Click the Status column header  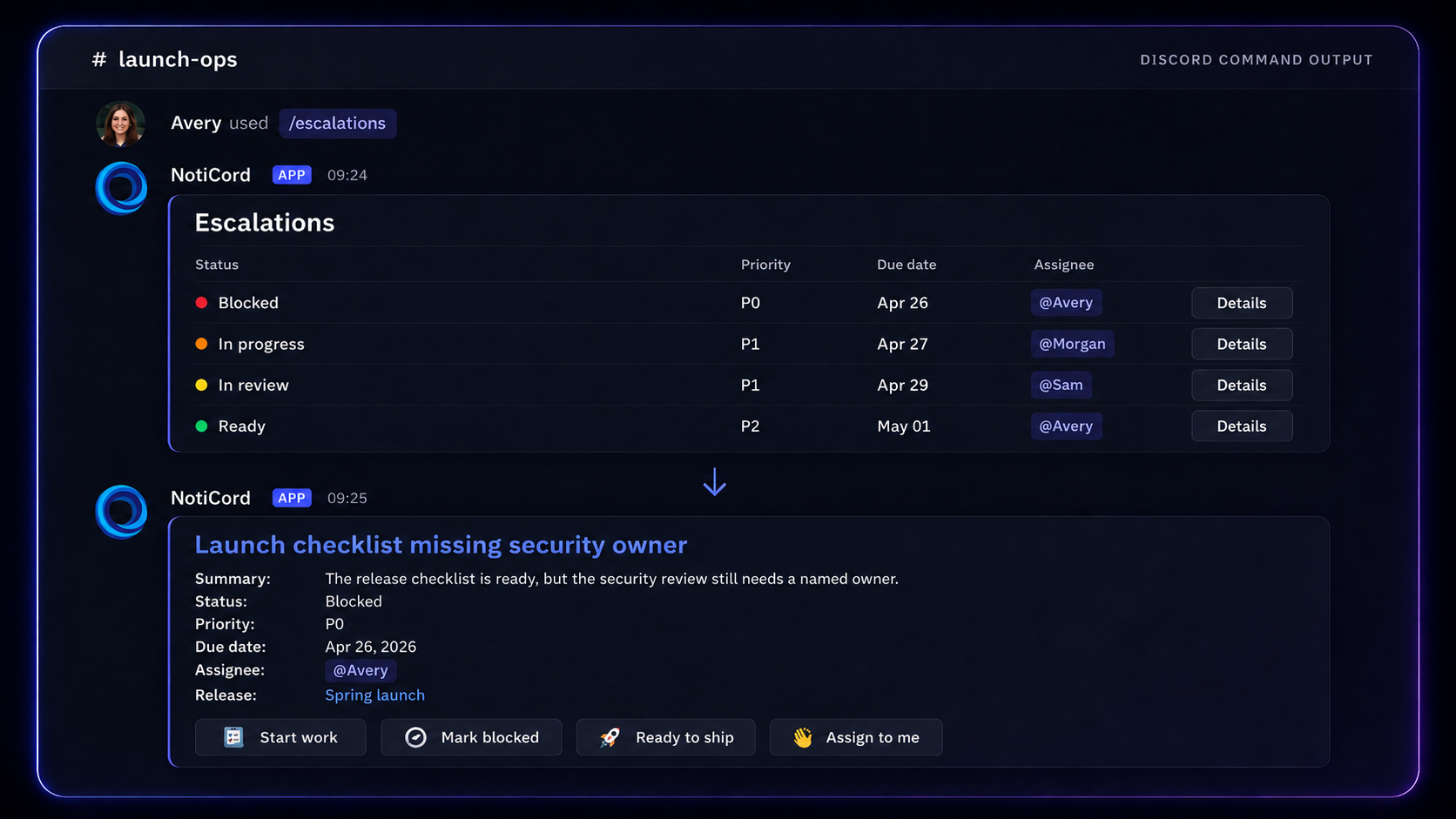click(217, 265)
